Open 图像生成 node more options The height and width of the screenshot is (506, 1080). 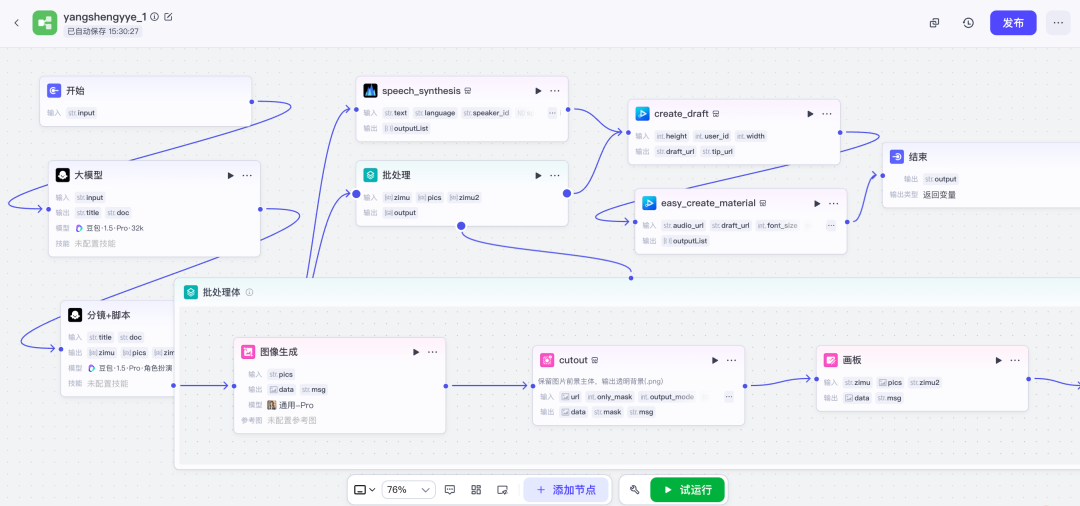(433, 352)
